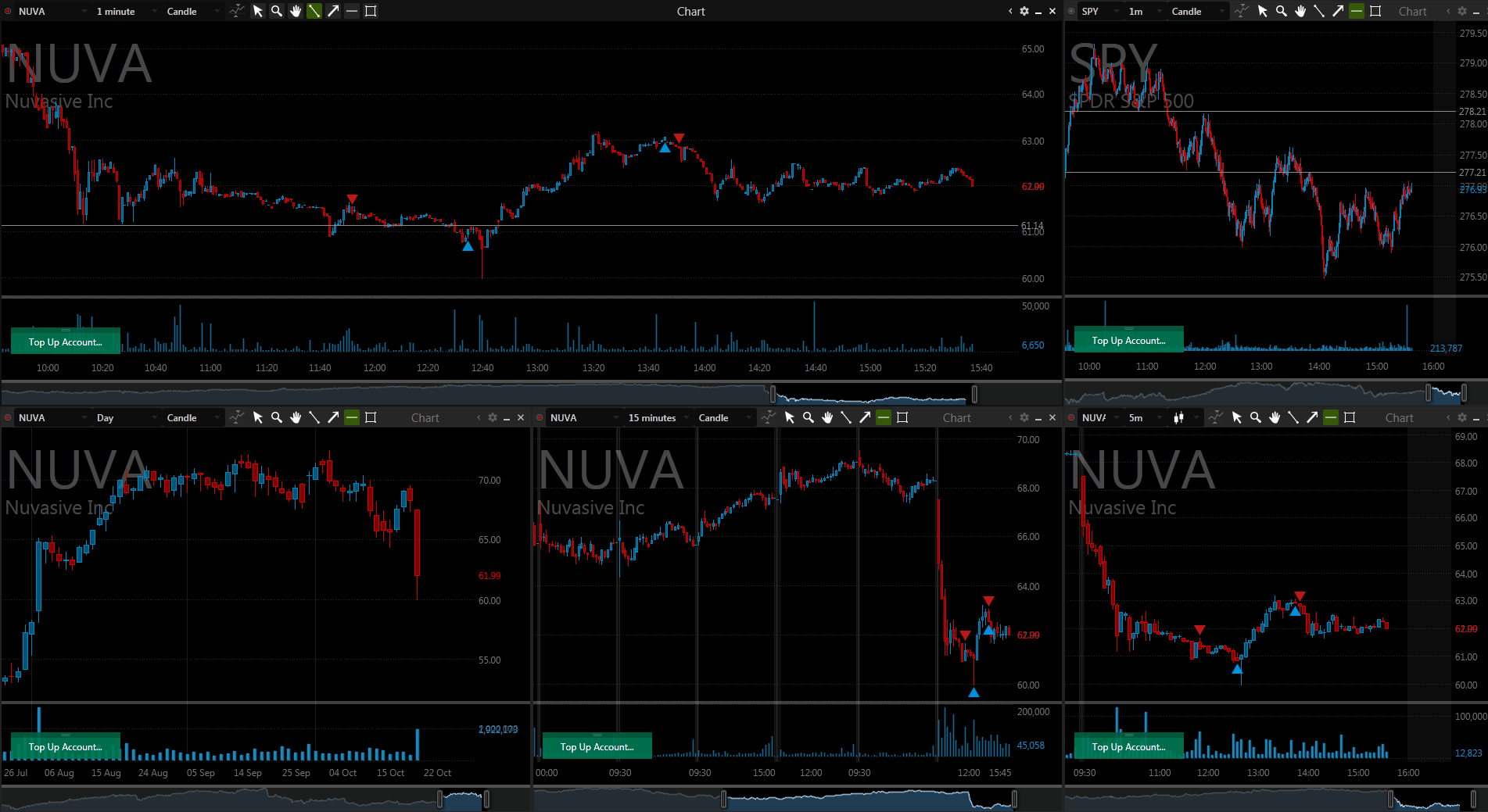Click Chart title of SPY panel

point(1412,11)
